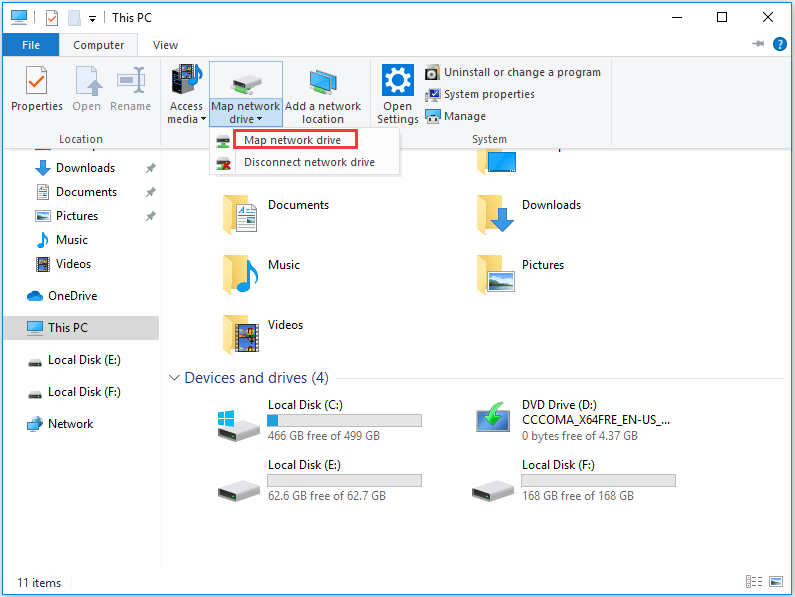Collapse the Devices and drives section chevron

click(x=174, y=378)
